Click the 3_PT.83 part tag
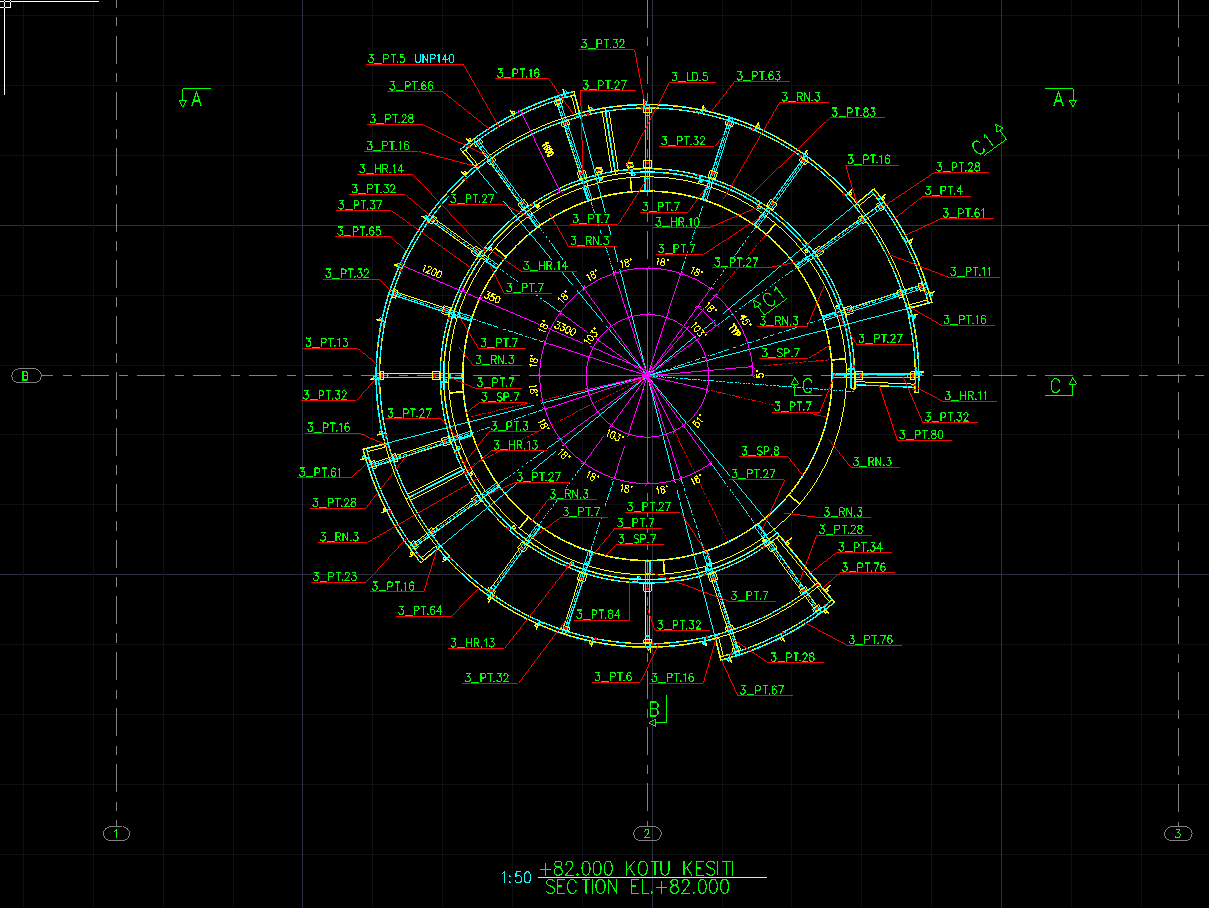 pos(853,112)
